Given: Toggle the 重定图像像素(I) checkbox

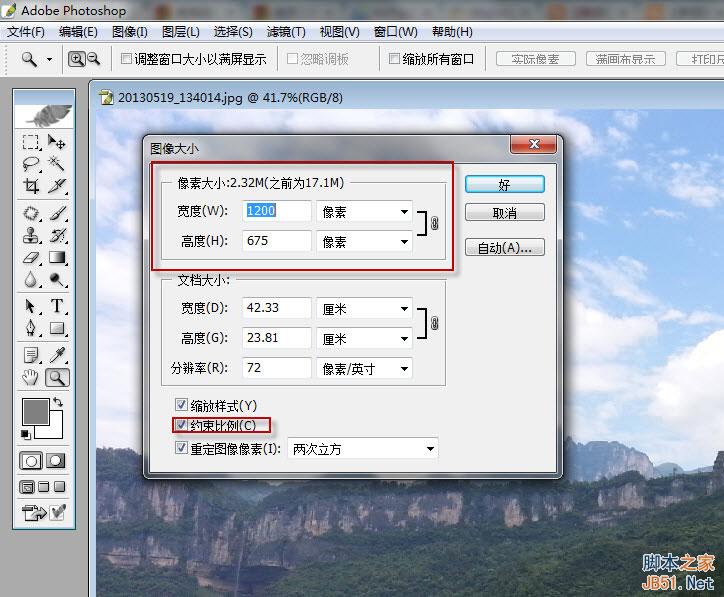Looking at the screenshot, I should coord(181,448).
